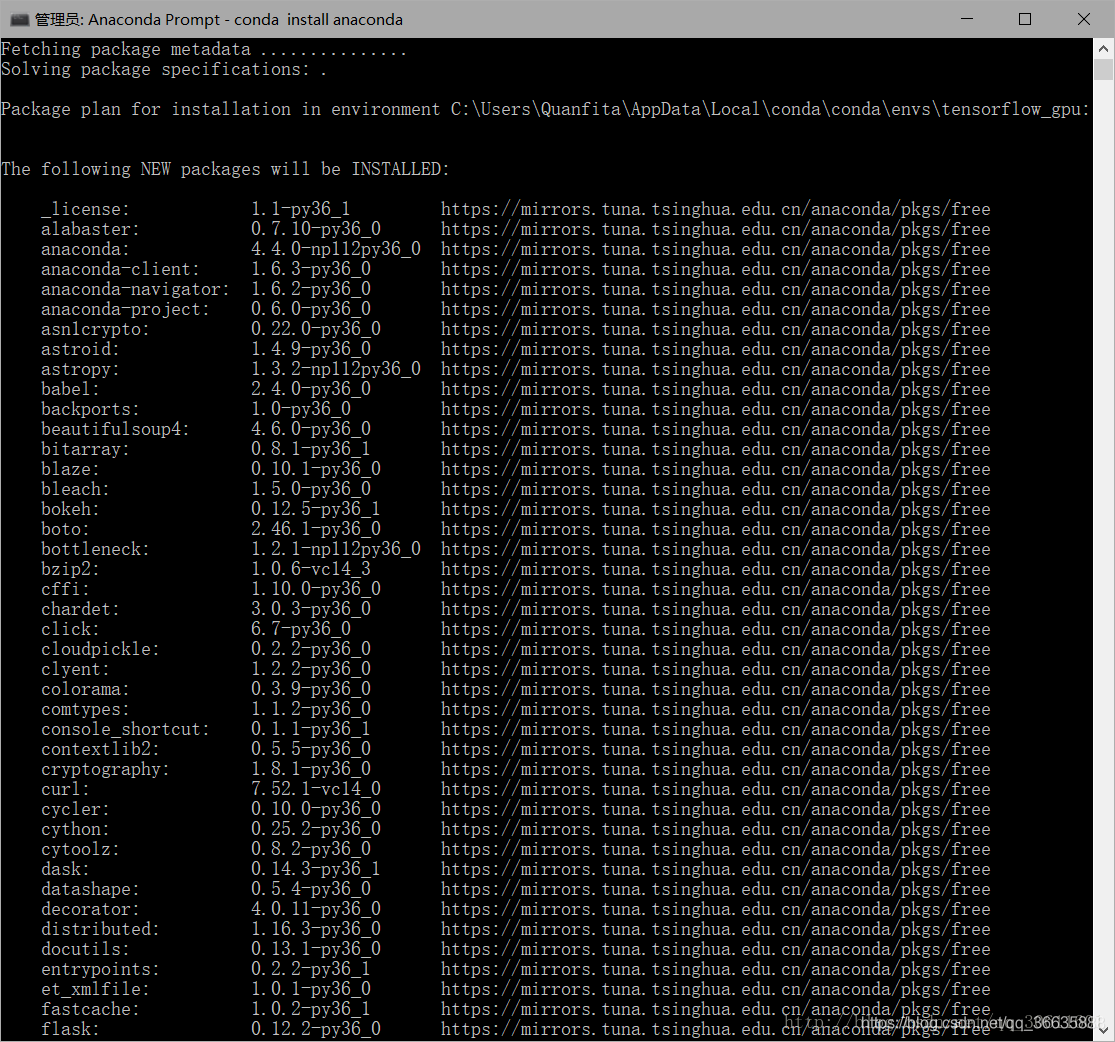Click the 'docutils:' package name
Image resolution: width=1115 pixels, height=1042 pixels.
tap(85, 948)
